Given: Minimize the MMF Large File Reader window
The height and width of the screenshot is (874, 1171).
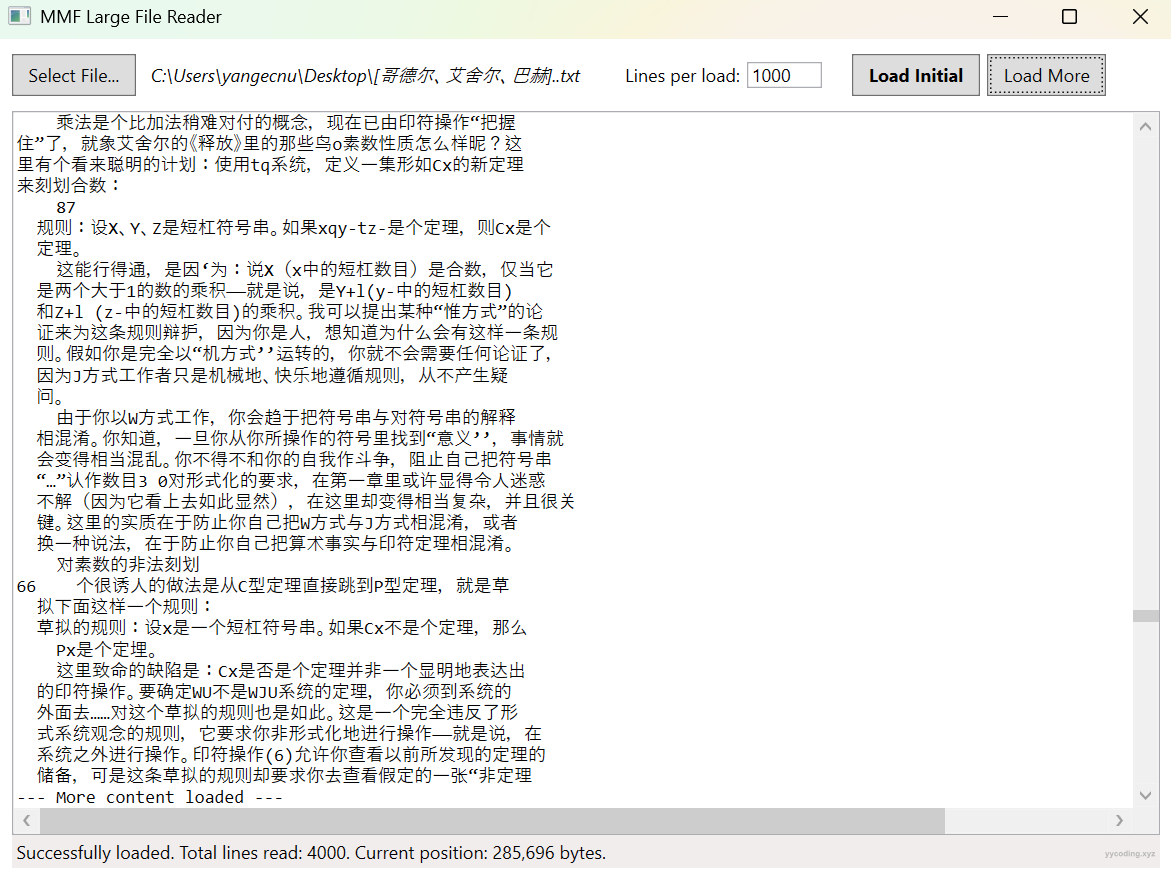Looking at the screenshot, I should click(x=1001, y=16).
